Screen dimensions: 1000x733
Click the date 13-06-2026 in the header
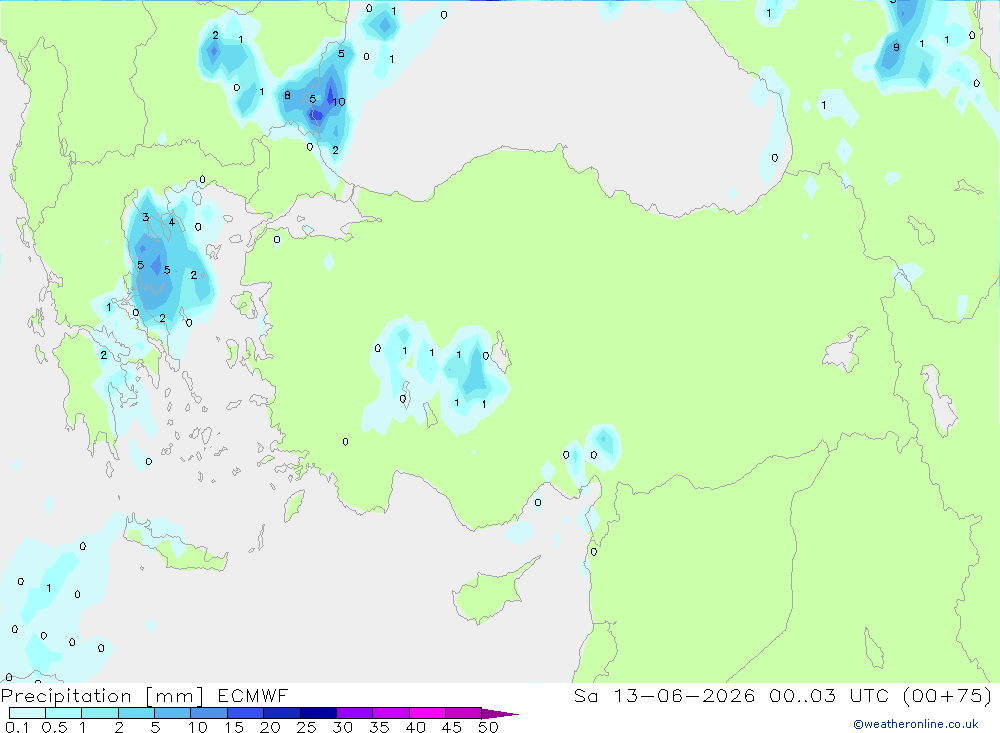(x=684, y=696)
